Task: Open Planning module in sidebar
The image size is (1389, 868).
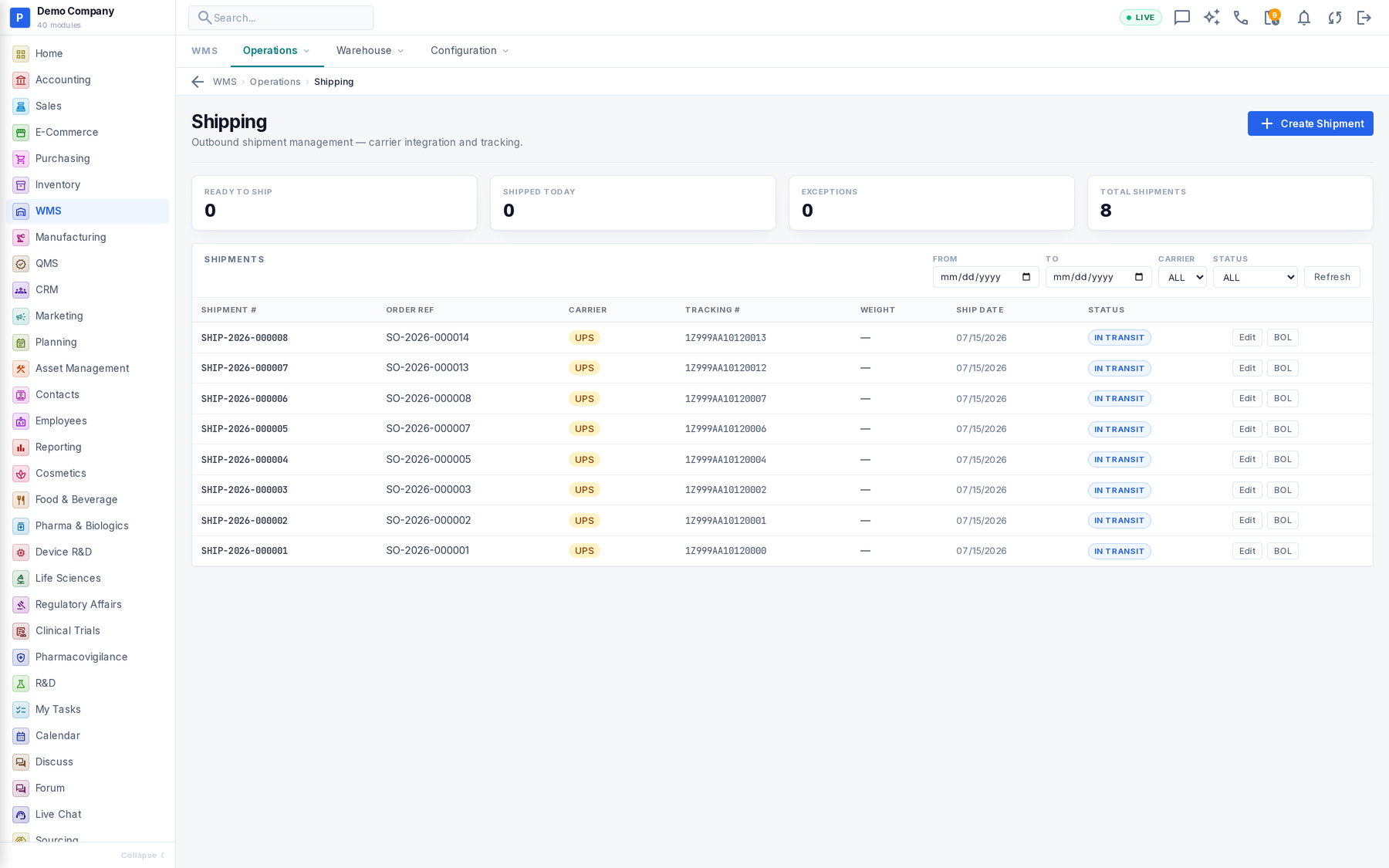Action: [x=87, y=343]
